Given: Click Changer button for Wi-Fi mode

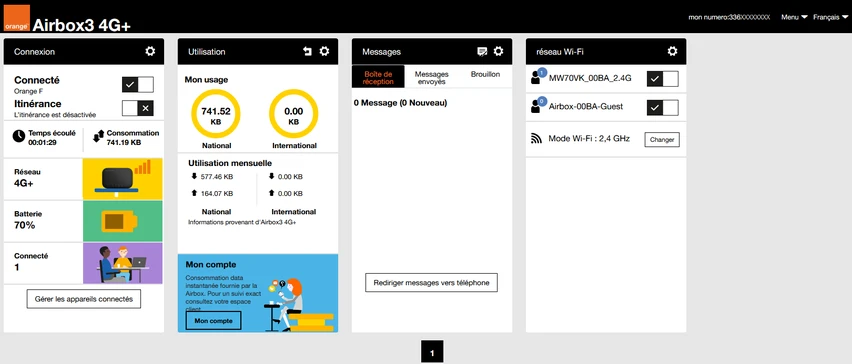Looking at the screenshot, I should pos(662,140).
